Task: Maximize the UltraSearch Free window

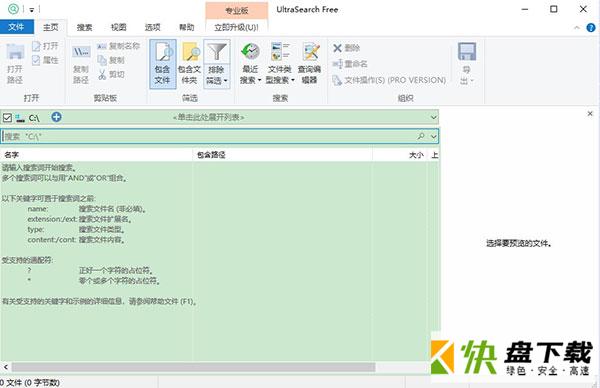Action: 553,9
